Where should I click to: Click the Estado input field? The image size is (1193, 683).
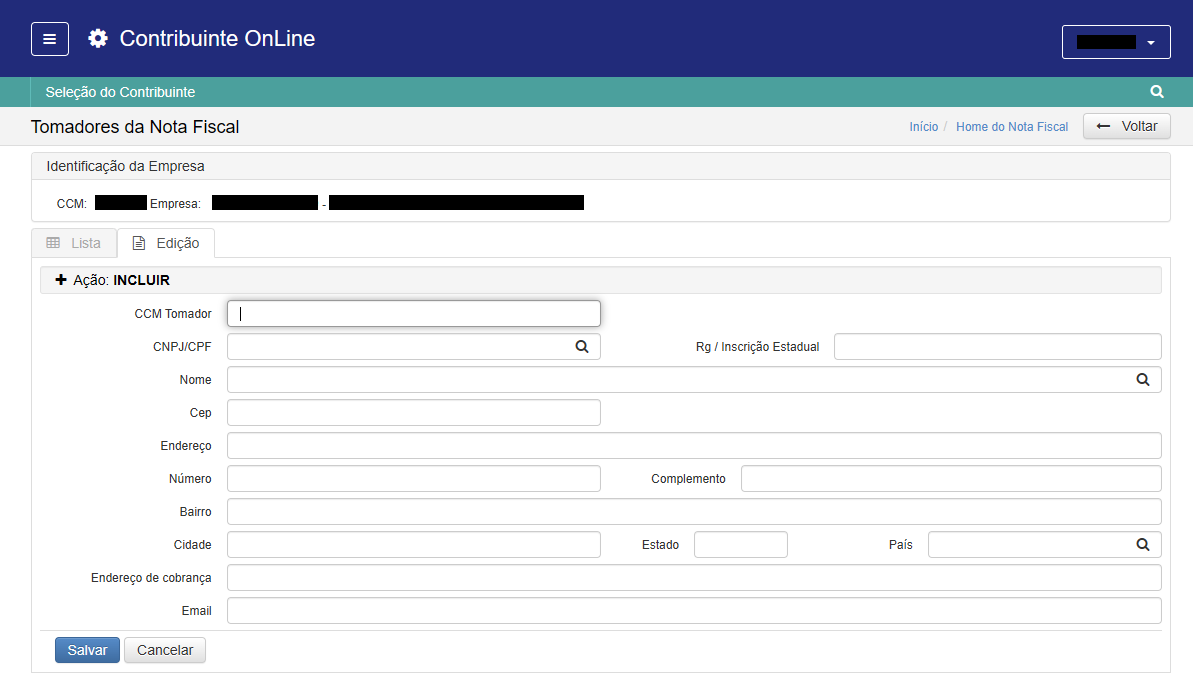(740, 545)
